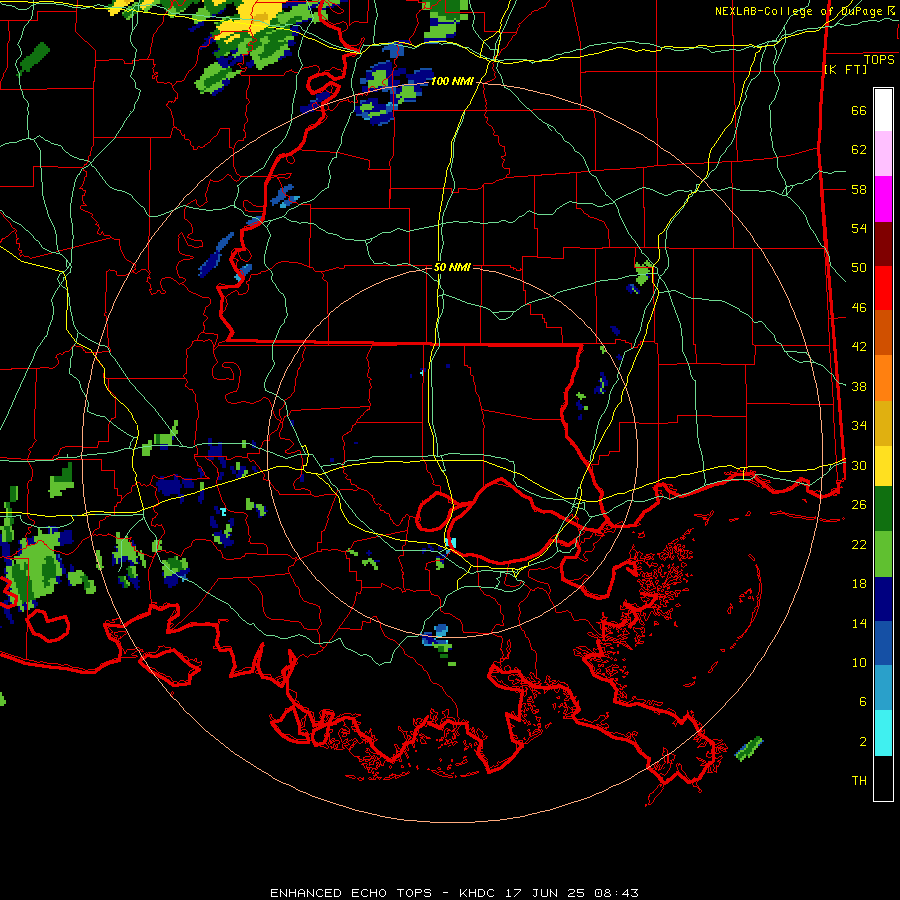900x900 pixels.
Task: Click the 'TH' legend label
Action: pos(859,781)
